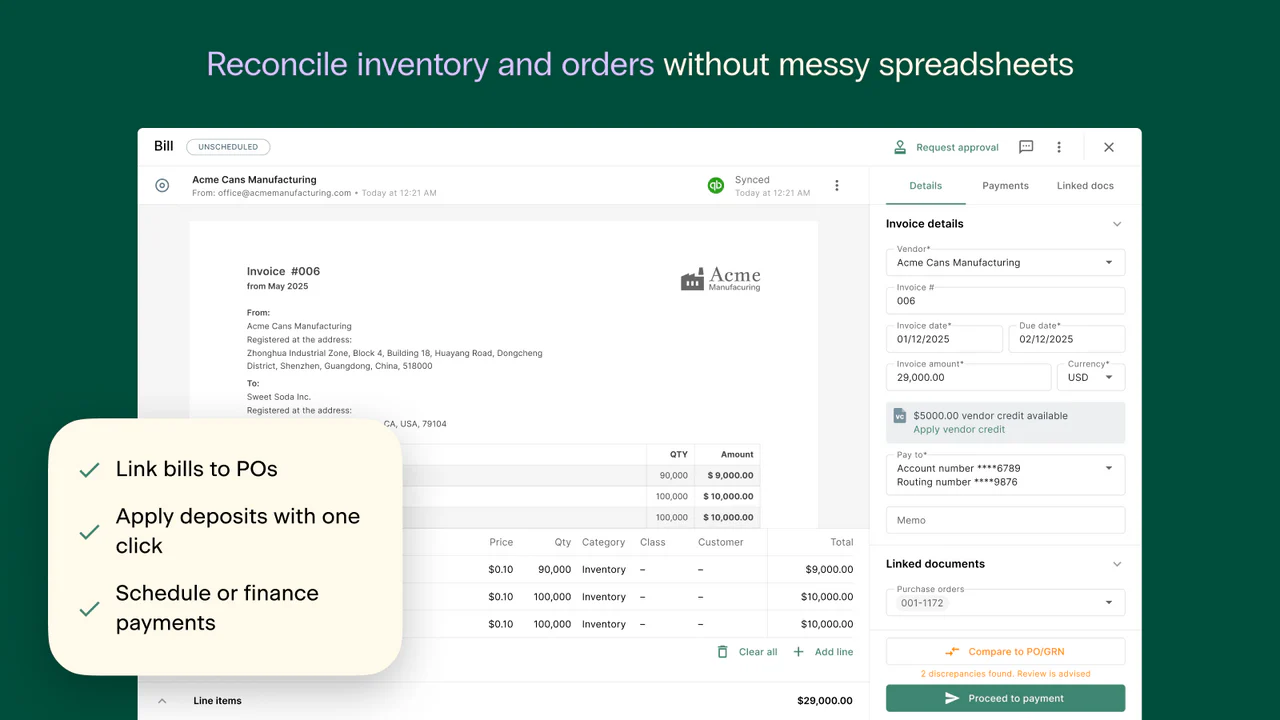Open the three-dot menu beside the comment icon
1280x720 pixels.
point(1058,146)
